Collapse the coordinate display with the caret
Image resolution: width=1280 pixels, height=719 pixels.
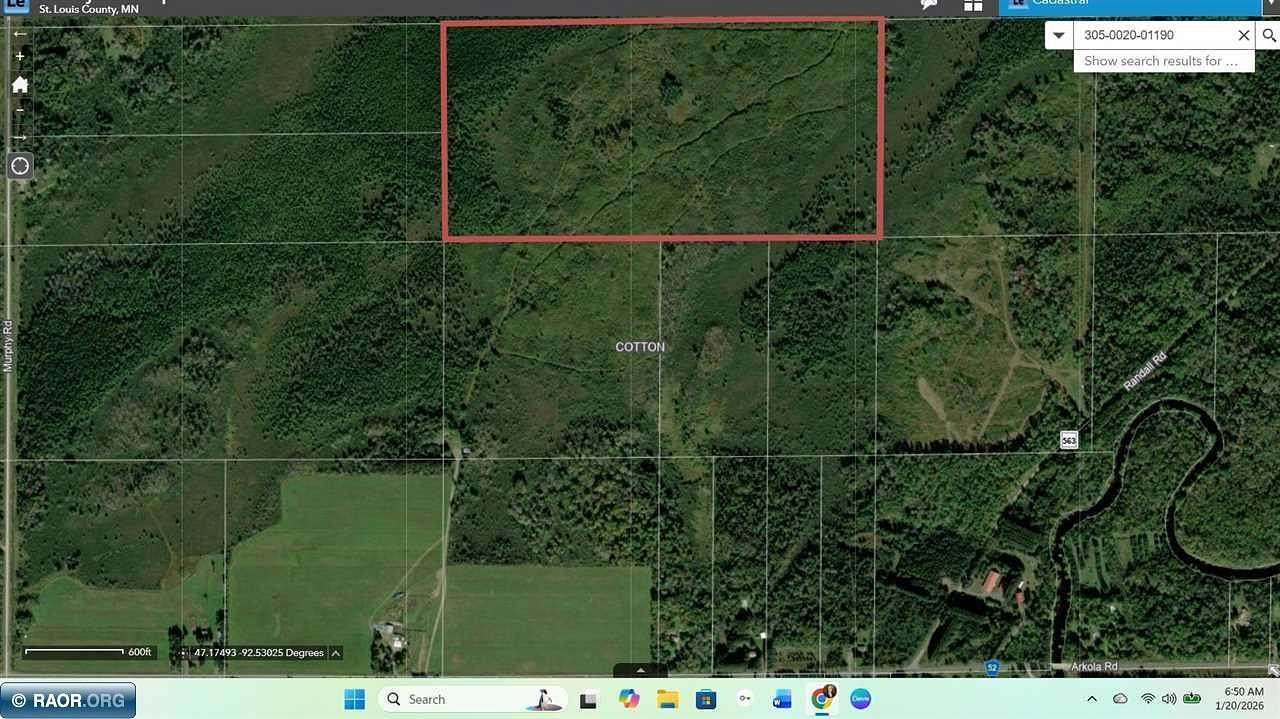pos(334,652)
